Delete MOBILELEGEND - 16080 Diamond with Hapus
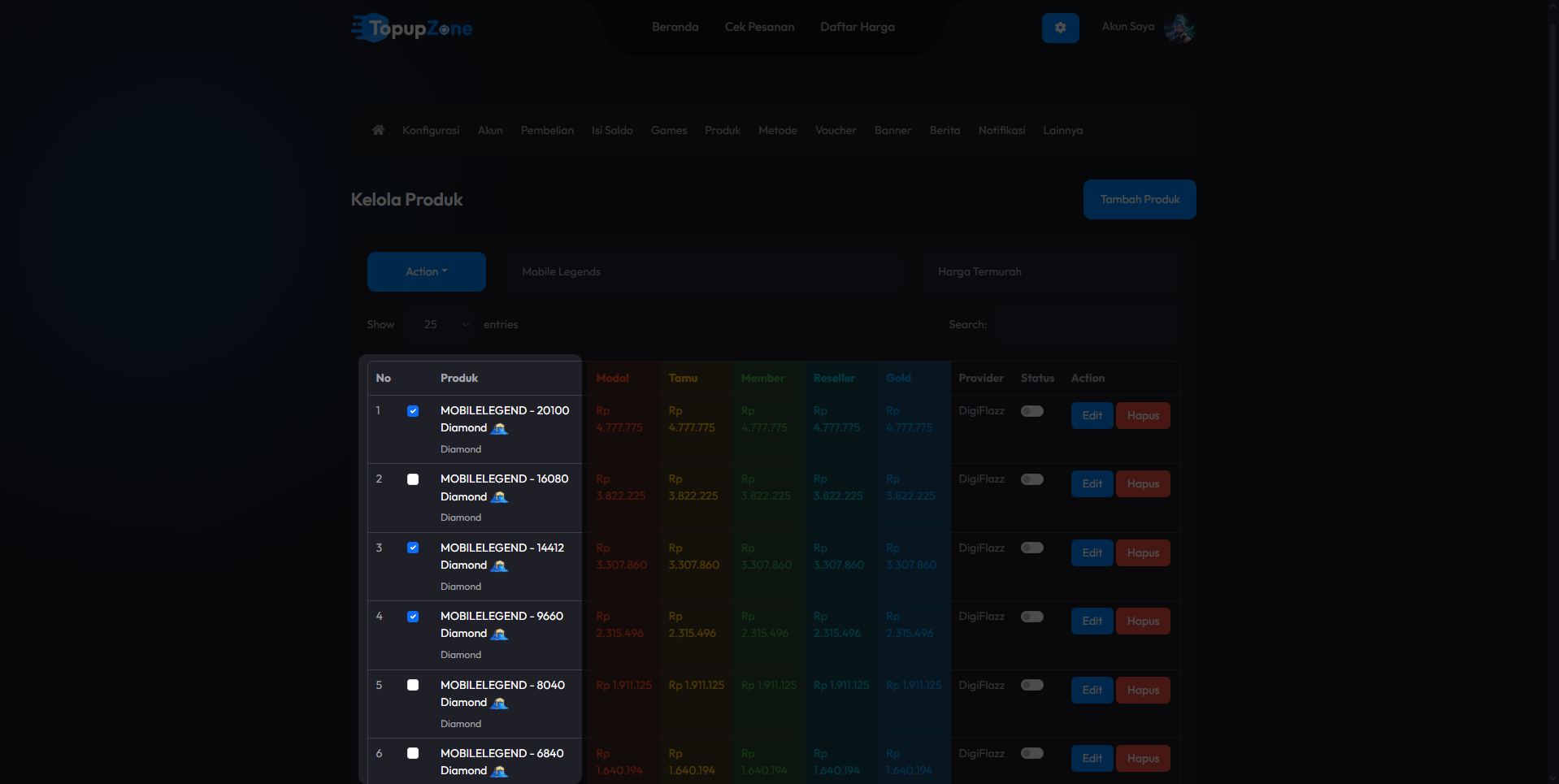The width and height of the screenshot is (1559, 784). tap(1143, 483)
